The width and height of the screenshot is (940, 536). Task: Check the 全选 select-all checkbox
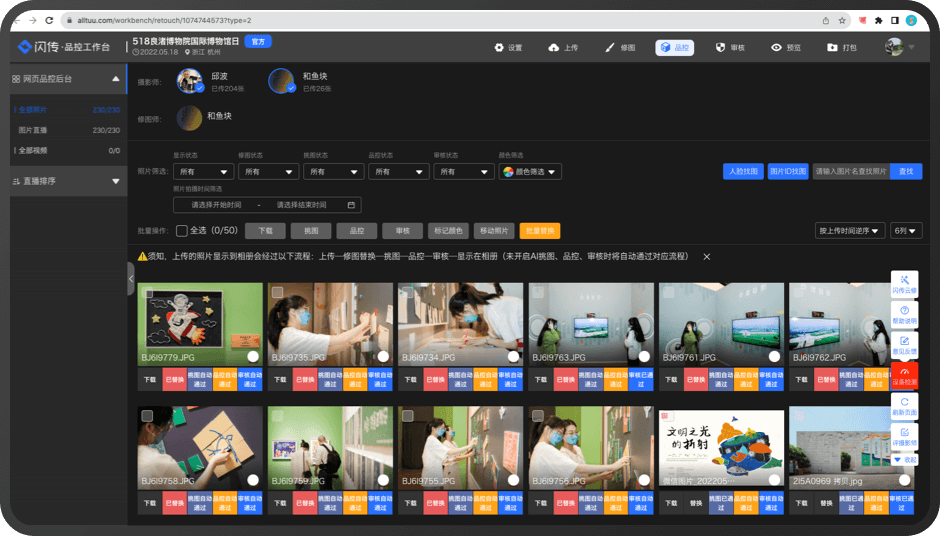[181, 231]
